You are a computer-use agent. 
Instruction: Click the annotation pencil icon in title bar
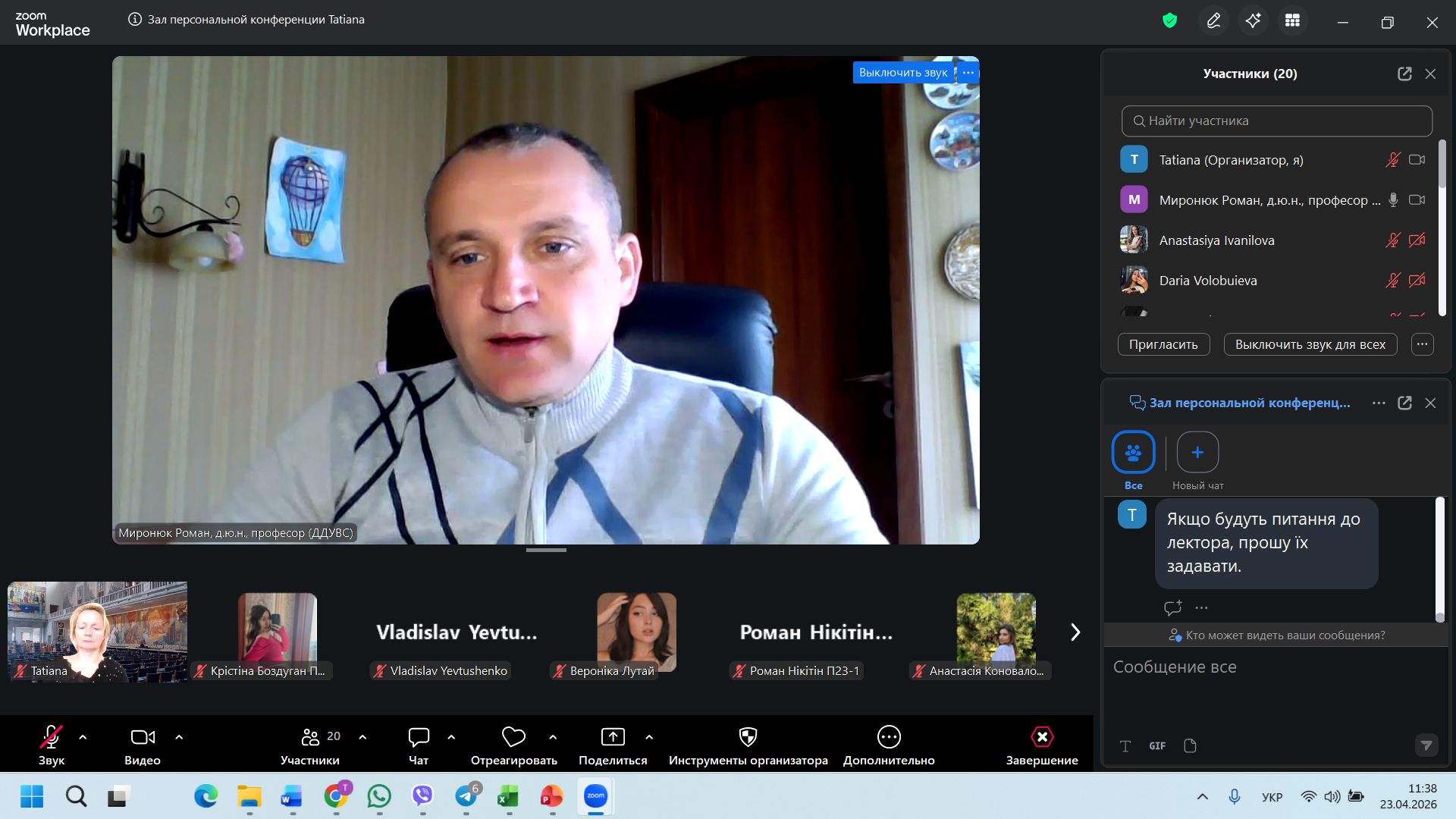(1213, 20)
